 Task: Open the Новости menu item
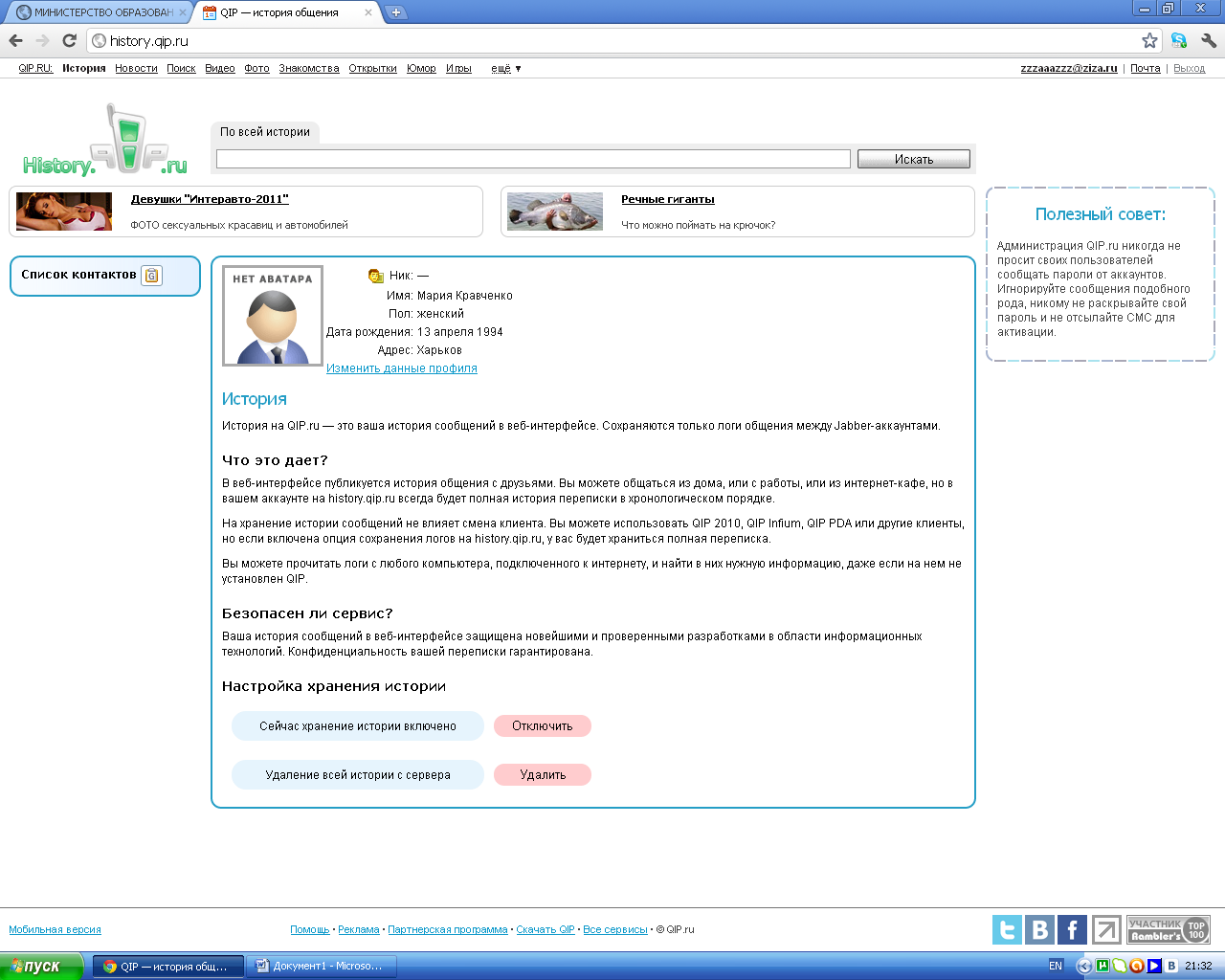[136, 68]
